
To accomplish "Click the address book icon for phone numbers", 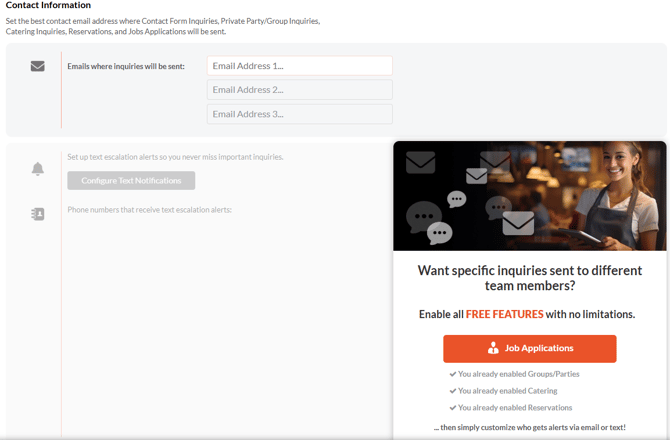I will pos(37,214).
